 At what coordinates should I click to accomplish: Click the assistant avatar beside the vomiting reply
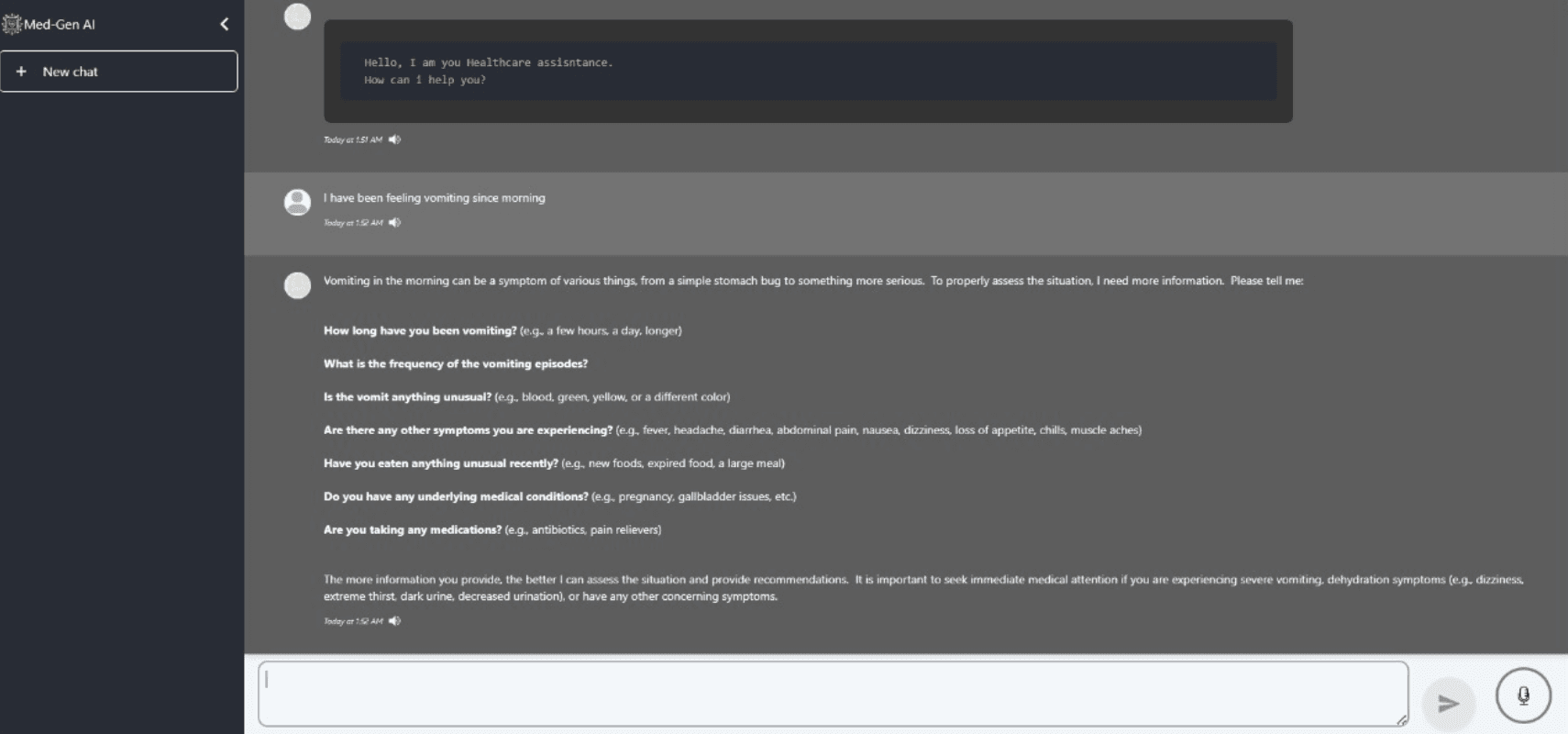pyautogui.click(x=297, y=285)
